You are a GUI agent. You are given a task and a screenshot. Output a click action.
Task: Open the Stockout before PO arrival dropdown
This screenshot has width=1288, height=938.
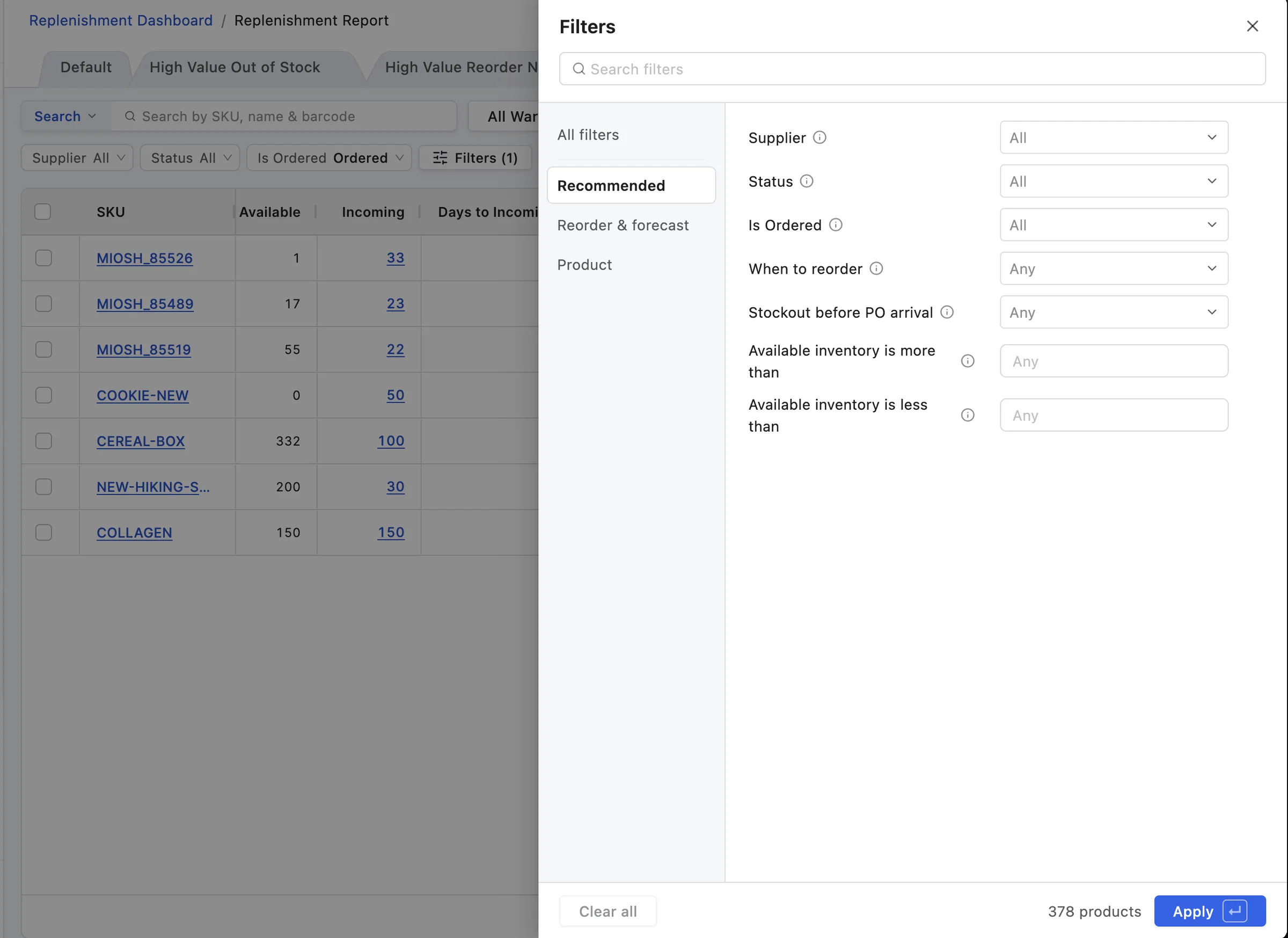[x=1114, y=312]
